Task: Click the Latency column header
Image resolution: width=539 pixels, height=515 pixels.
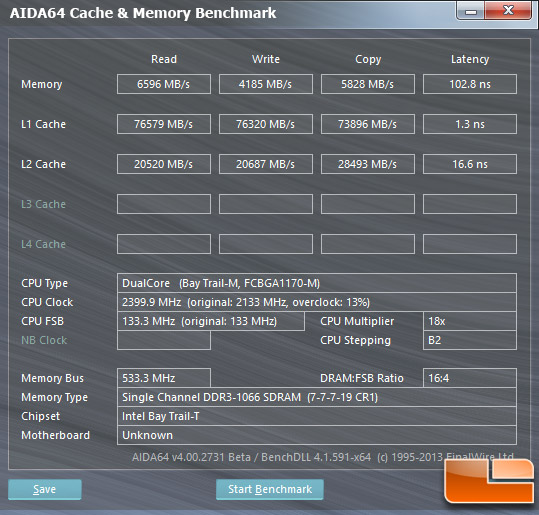Action: [x=470, y=60]
